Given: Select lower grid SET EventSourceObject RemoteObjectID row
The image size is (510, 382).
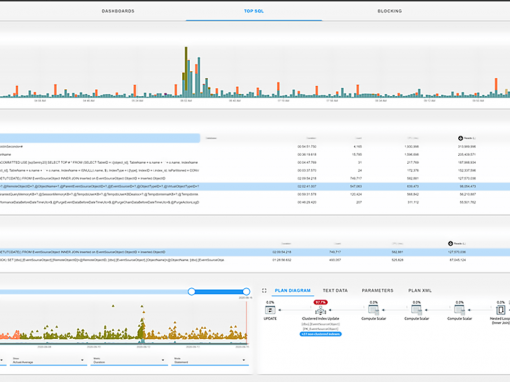Looking at the screenshot, I should coord(255,260).
